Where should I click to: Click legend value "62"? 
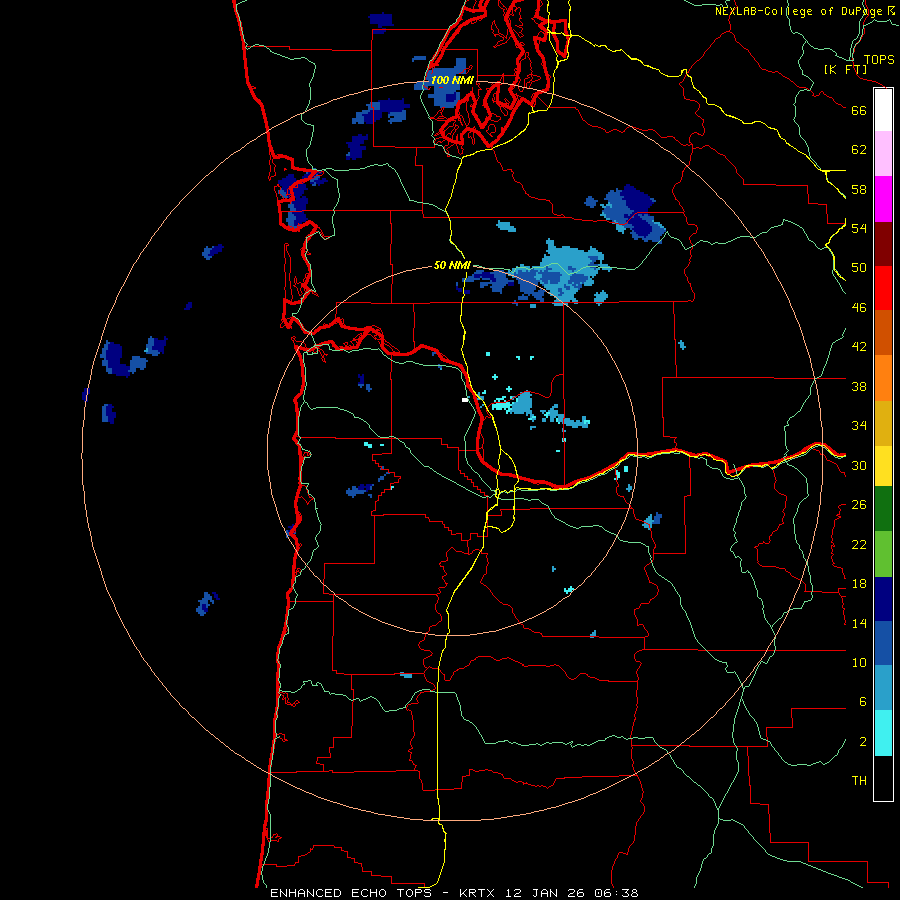click(859, 150)
